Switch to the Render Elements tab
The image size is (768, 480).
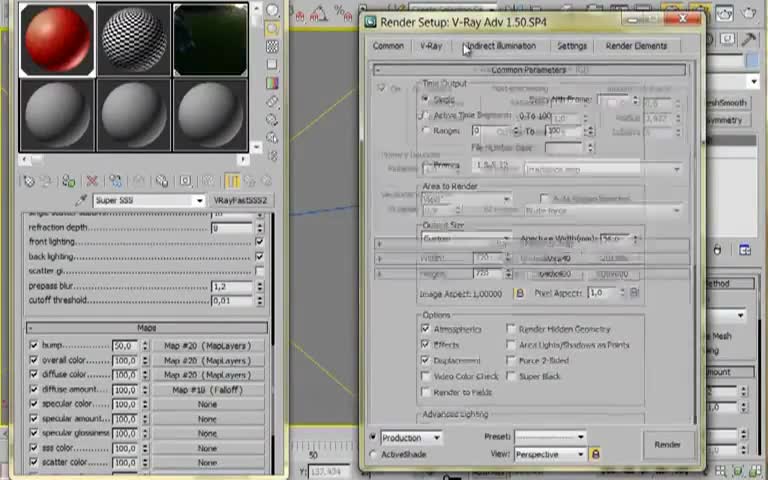(x=636, y=46)
